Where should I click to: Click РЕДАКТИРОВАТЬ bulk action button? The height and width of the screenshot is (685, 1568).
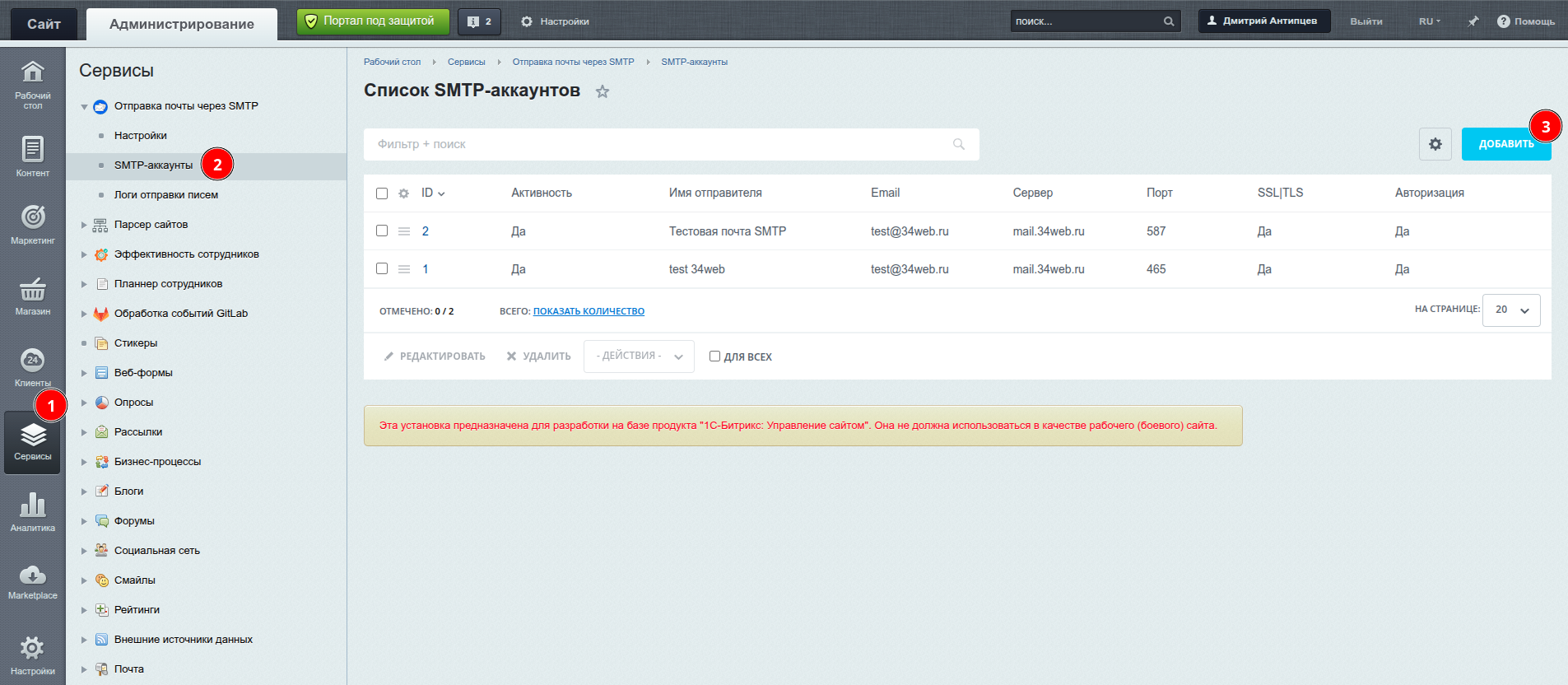pyautogui.click(x=435, y=356)
